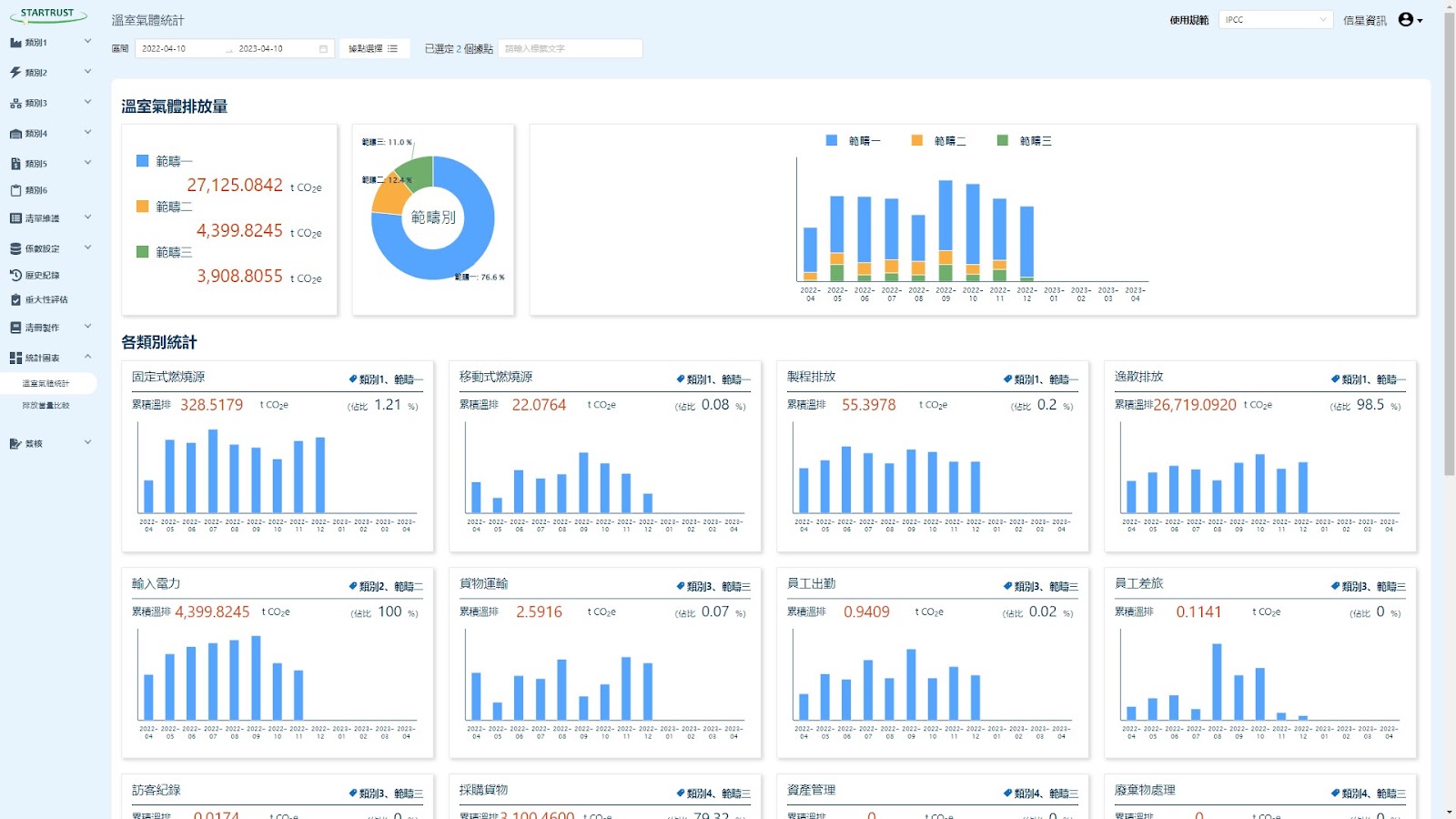Viewport: 1456px width, 819px height.
Task: Select the 溫室氣體統計 submenu item
Action: point(46,384)
